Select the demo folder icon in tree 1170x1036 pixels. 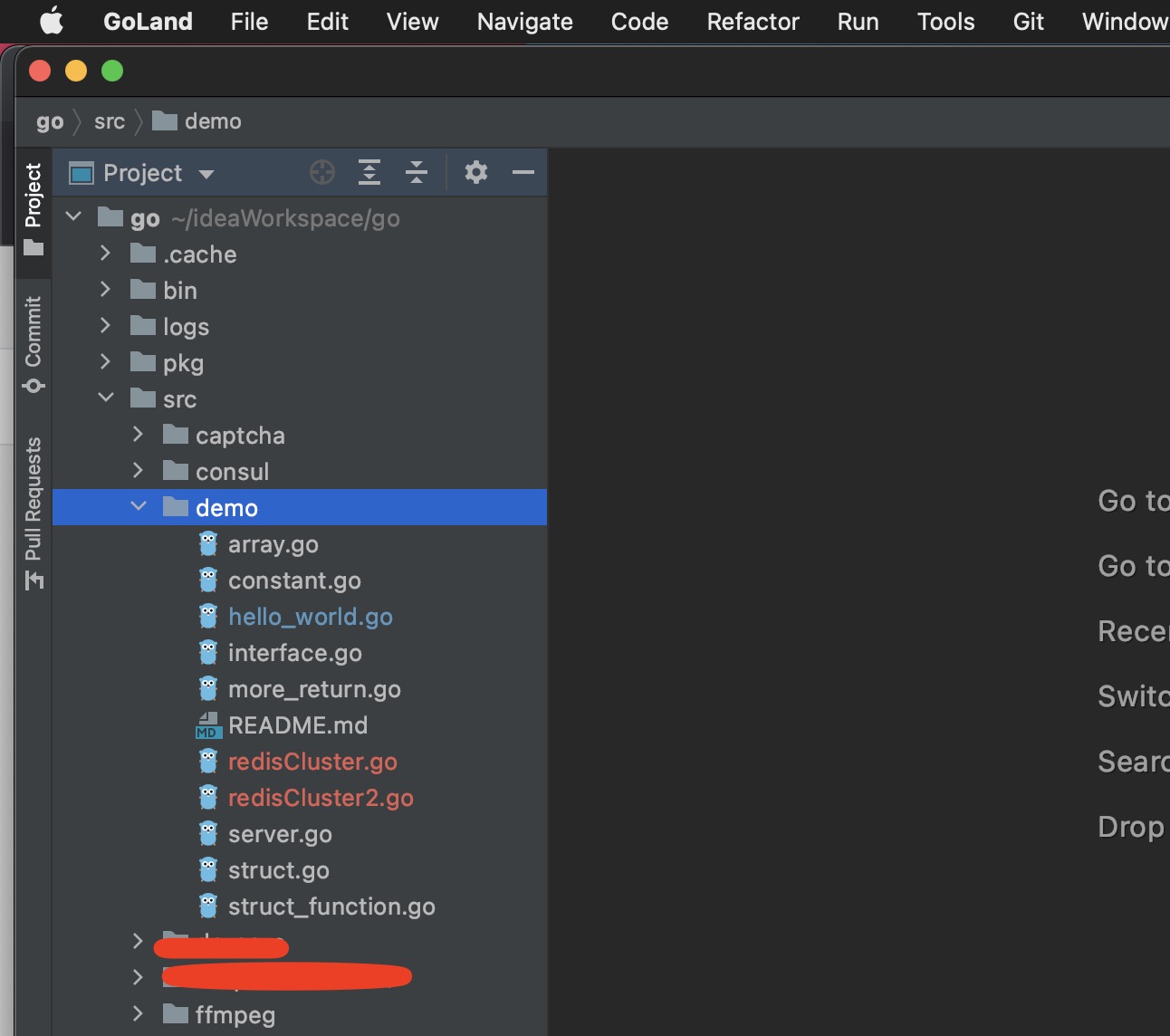tap(176, 506)
